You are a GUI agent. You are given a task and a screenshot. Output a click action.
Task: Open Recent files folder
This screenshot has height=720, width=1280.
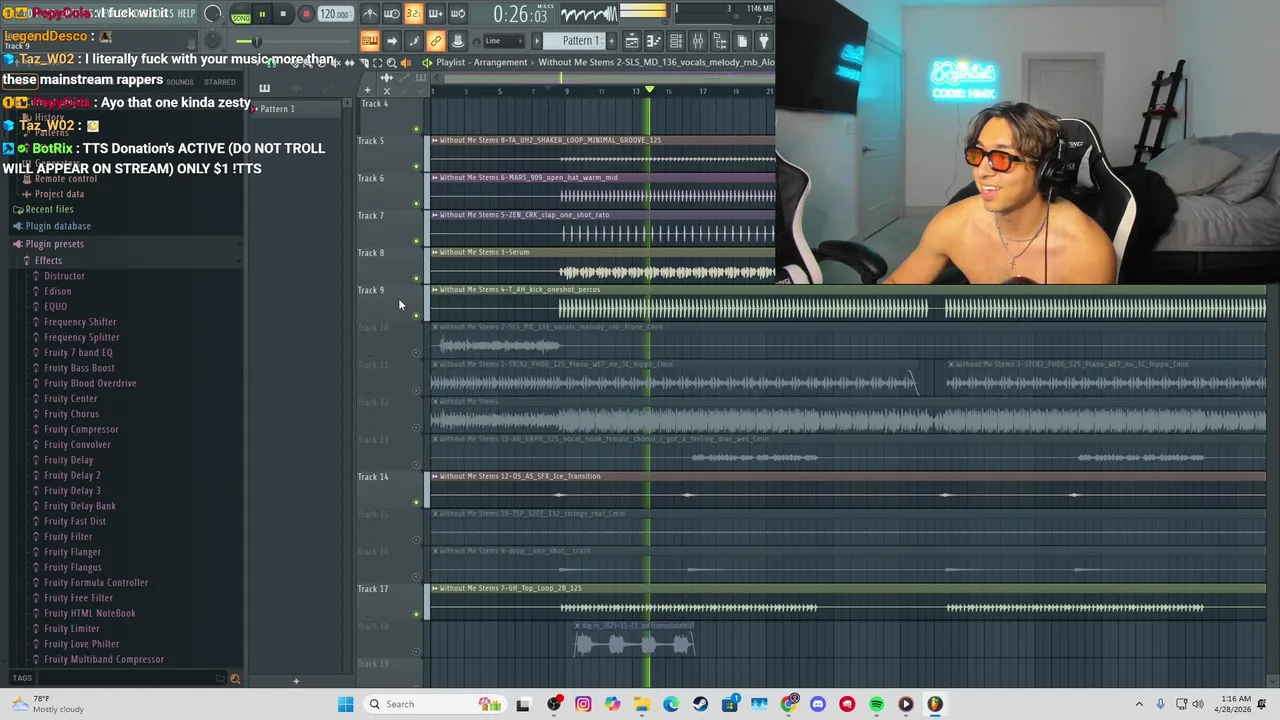[x=49, y=209]
